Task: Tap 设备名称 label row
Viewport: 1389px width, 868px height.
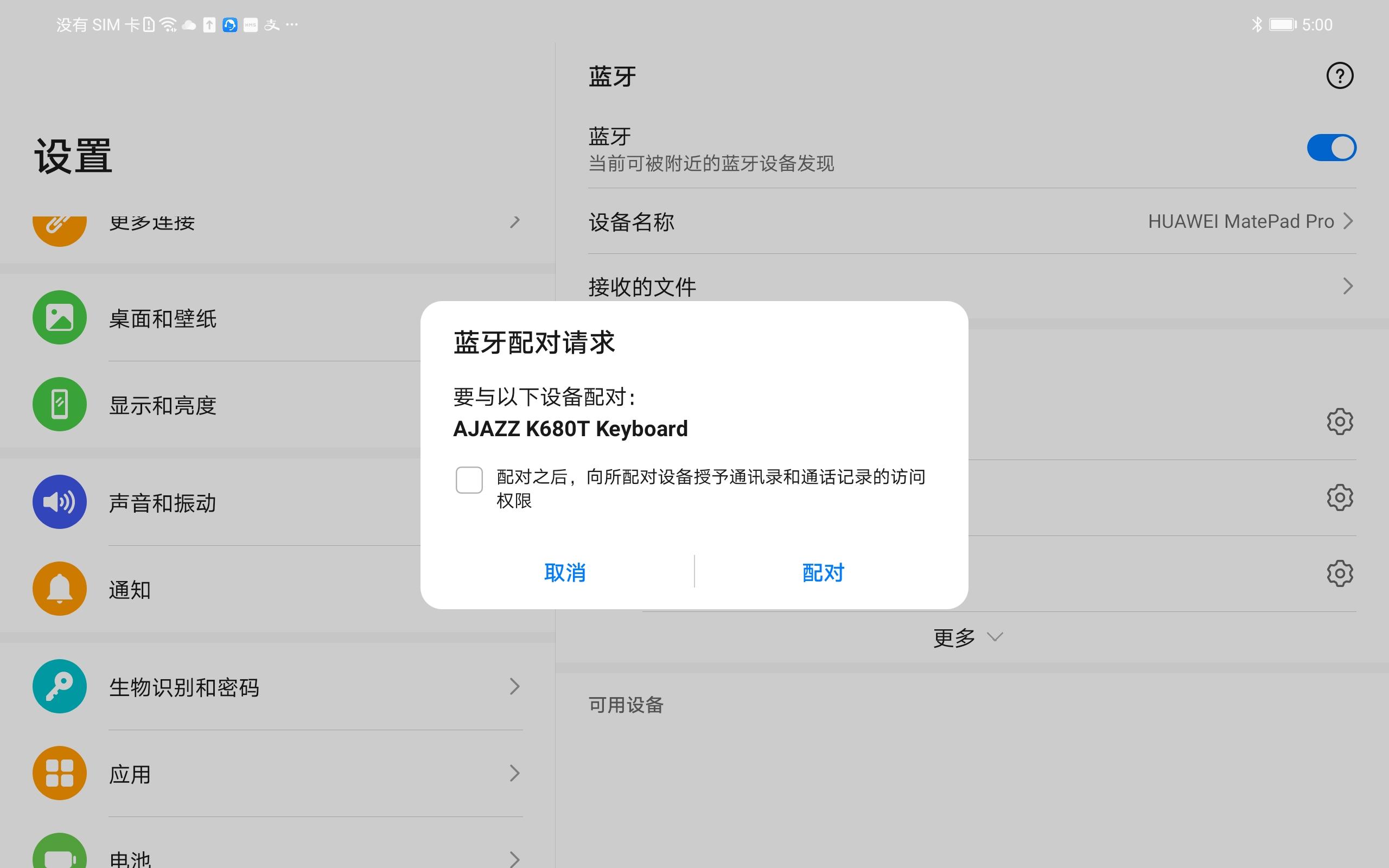Action: pyautogui.click(x=632, y=221)
